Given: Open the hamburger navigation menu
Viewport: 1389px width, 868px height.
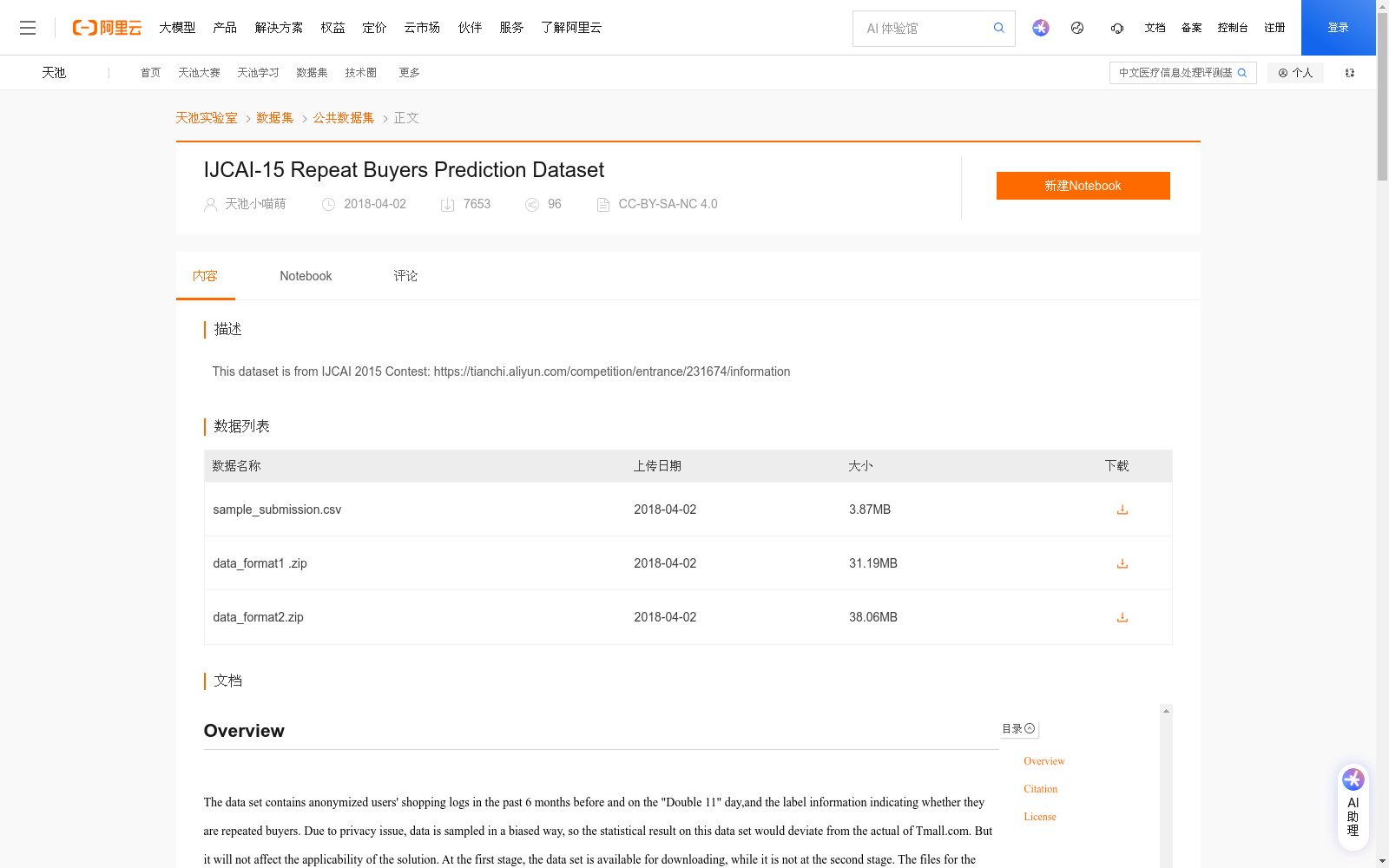Looking at the screenshot, I should pyautogui.click(x=28, y=28).
